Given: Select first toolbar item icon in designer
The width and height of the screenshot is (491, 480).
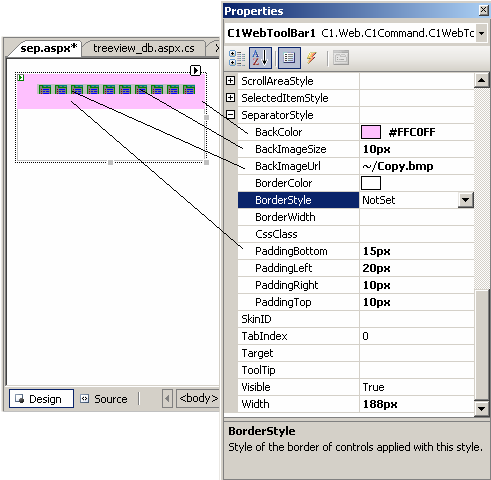Looking at the screenshot, I should [x=45, y=89].
